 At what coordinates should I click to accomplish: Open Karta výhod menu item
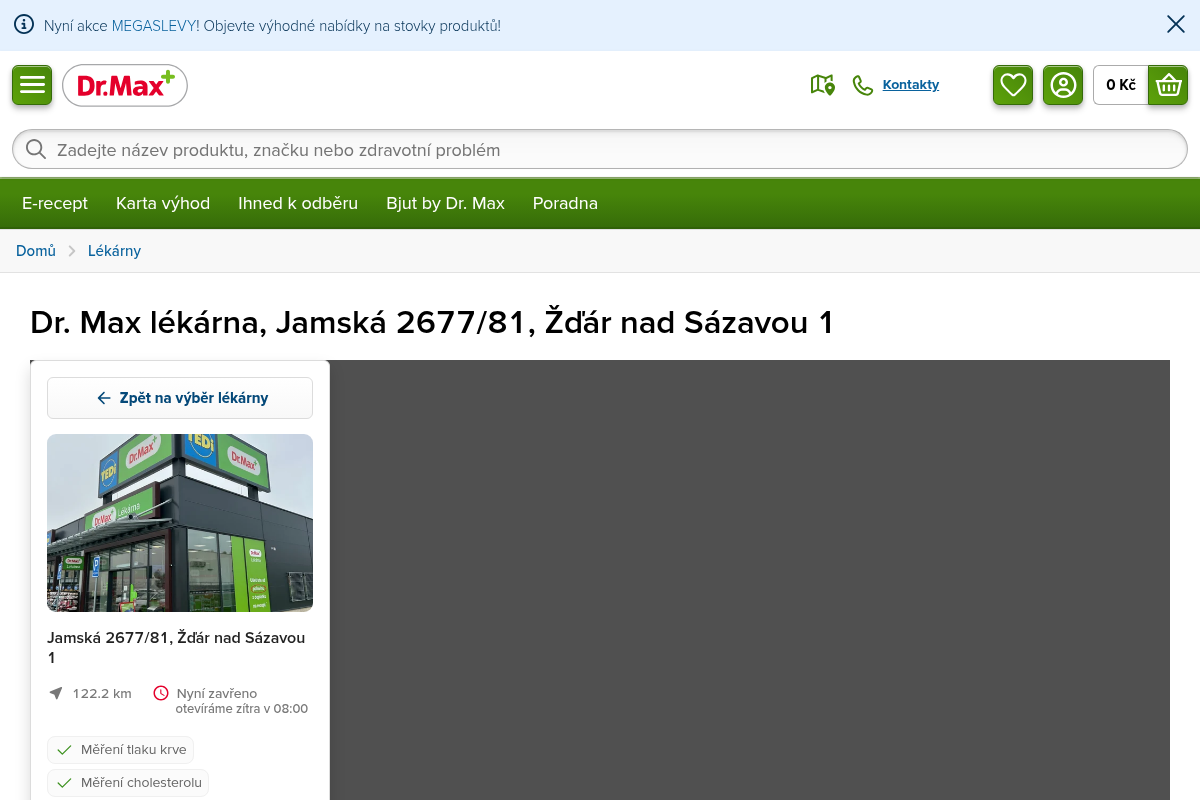tap(163, 203)
